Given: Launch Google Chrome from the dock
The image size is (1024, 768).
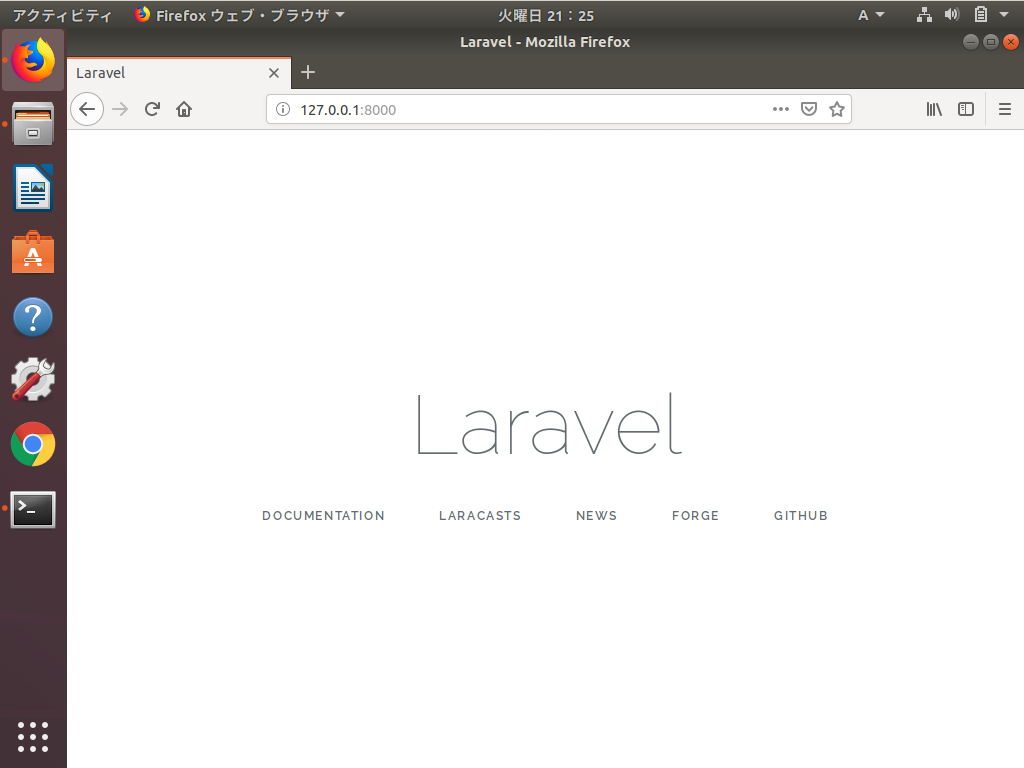Looking at the screenshot, I should (33, 444).
